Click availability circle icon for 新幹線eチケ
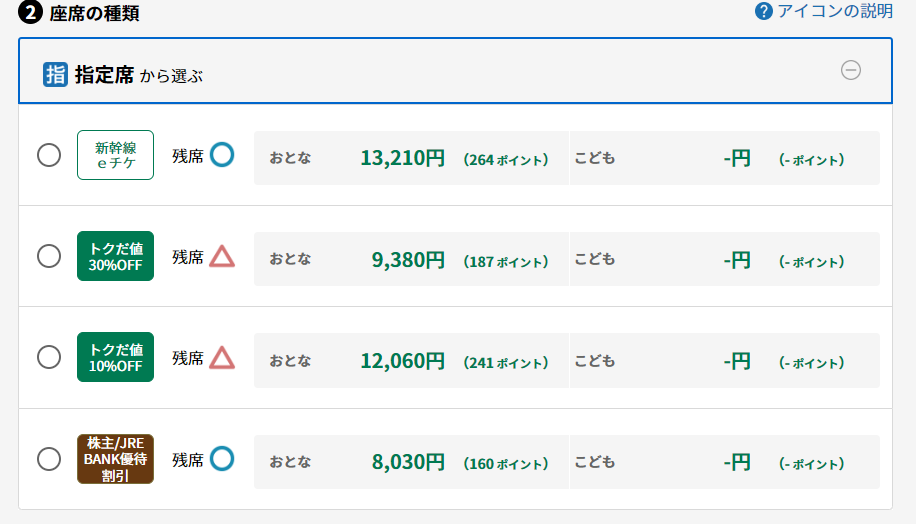Image resolution: width=916 pixels, height=524 pixels. click(222, 155)
